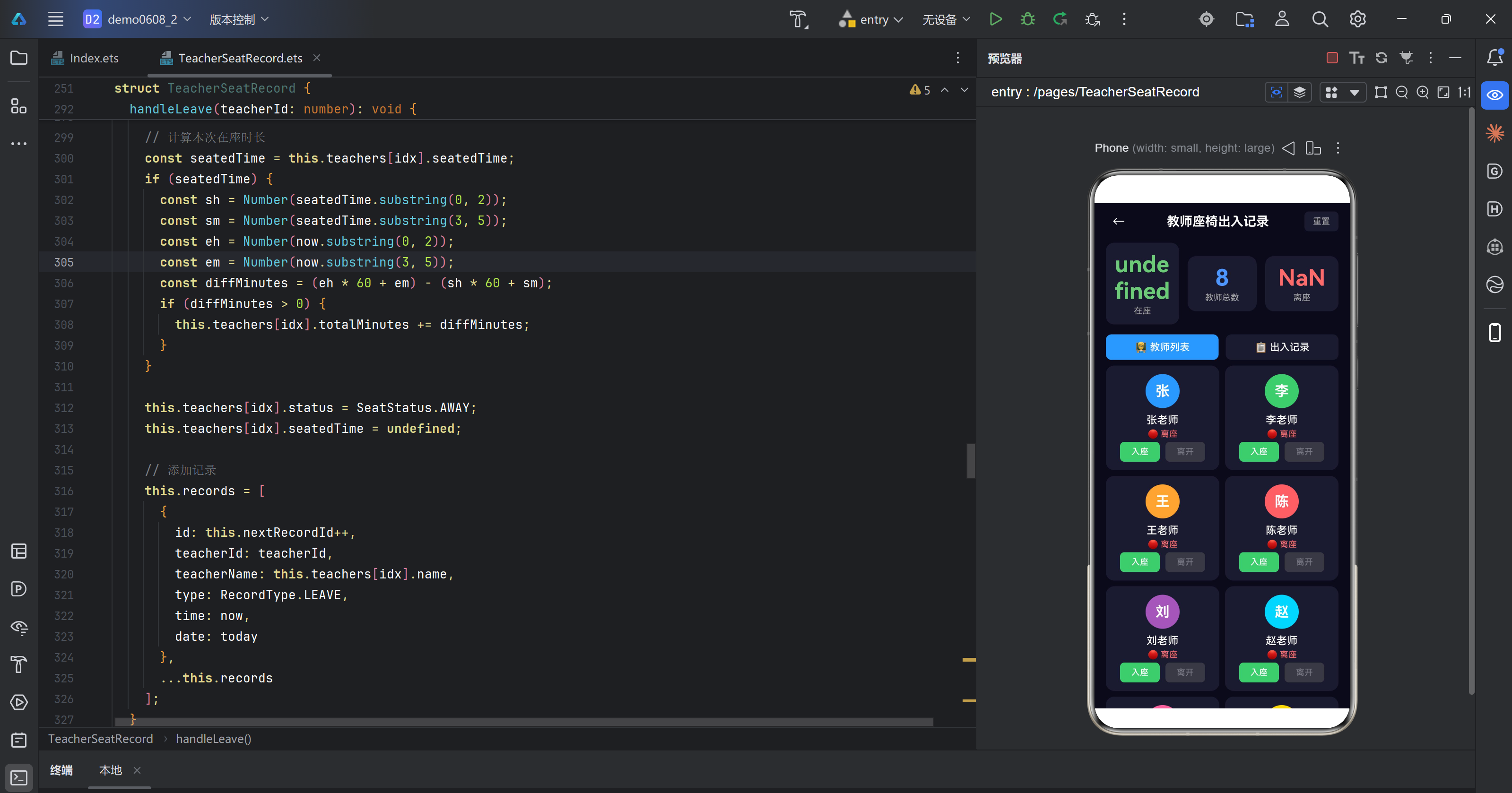Image resolution: width=1512 pixels, height=793 pixels.
Task: Open the demo0608_2 project dropdown
Action: click(x=138, y=19)
